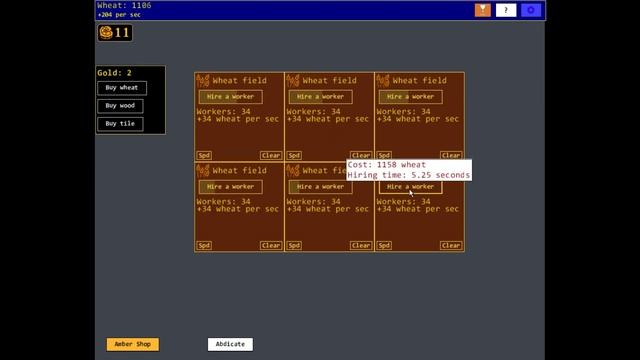The width and height of the screenshot is (640, 360).
Task: Clear the bottom-left wheat field
Action: (271, 245)
